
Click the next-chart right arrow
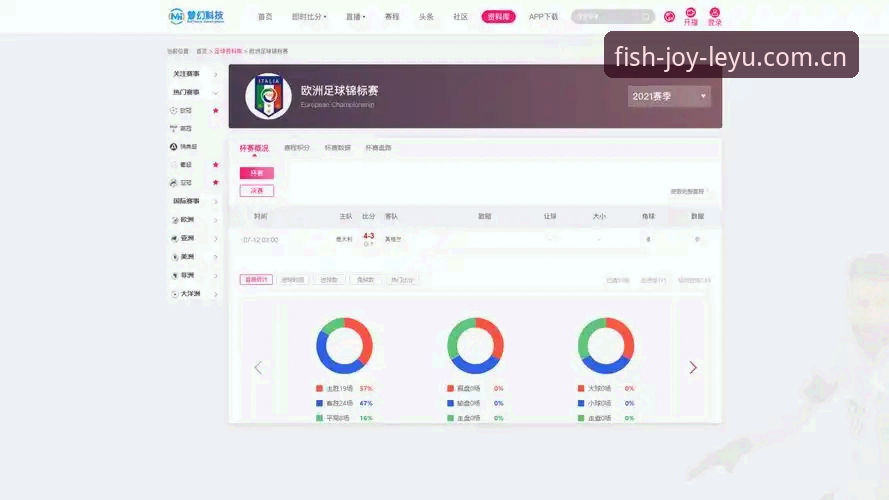693,367
